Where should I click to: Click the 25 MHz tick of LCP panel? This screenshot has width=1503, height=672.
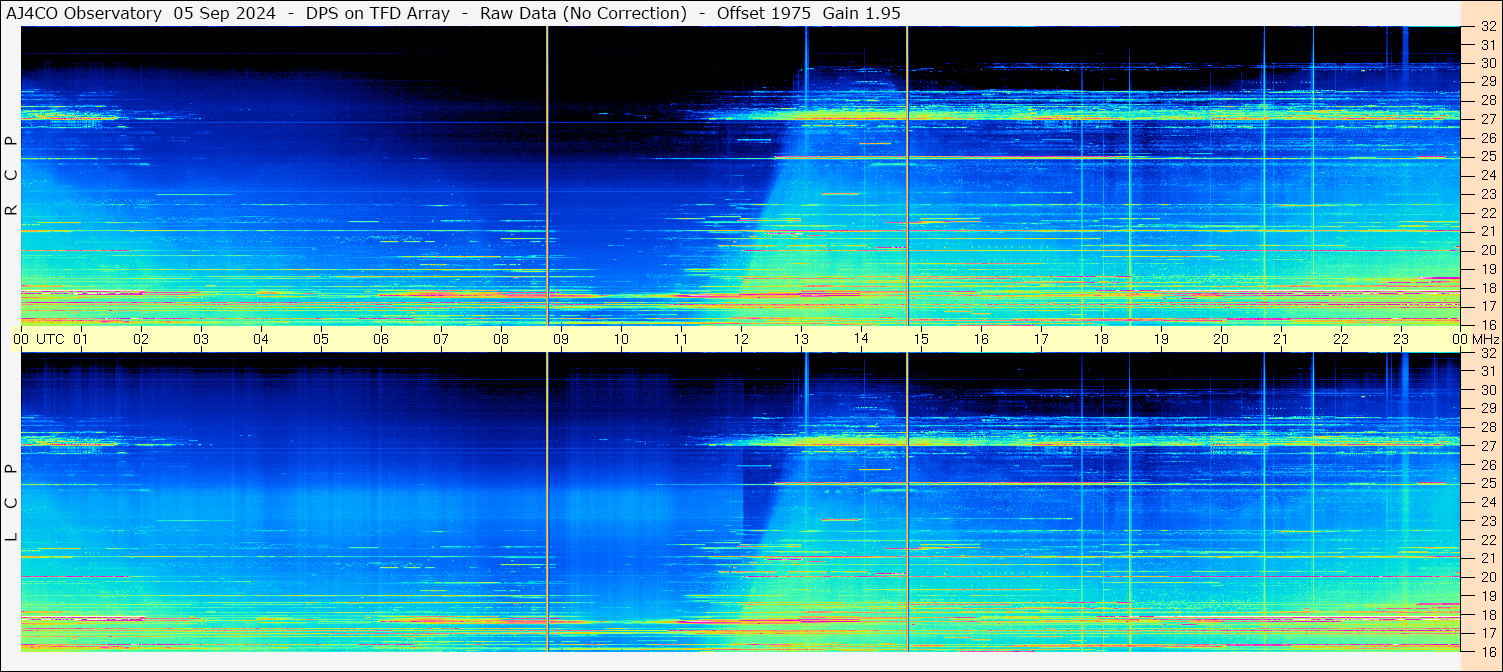pos(1487,484)
